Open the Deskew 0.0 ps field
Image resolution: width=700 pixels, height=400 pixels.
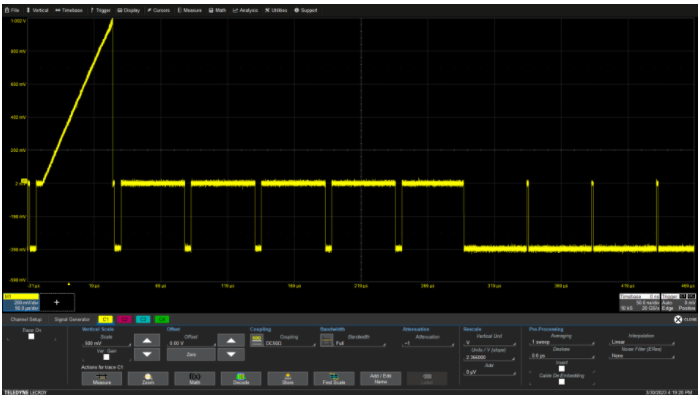click(562, 356)
